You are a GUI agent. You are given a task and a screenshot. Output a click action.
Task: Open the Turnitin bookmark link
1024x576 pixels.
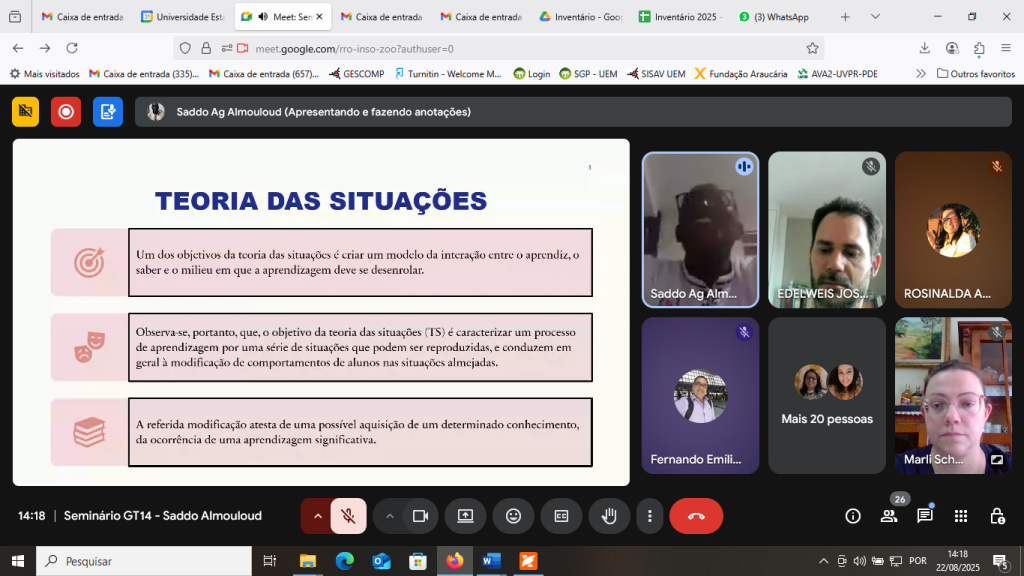[448, 73]
